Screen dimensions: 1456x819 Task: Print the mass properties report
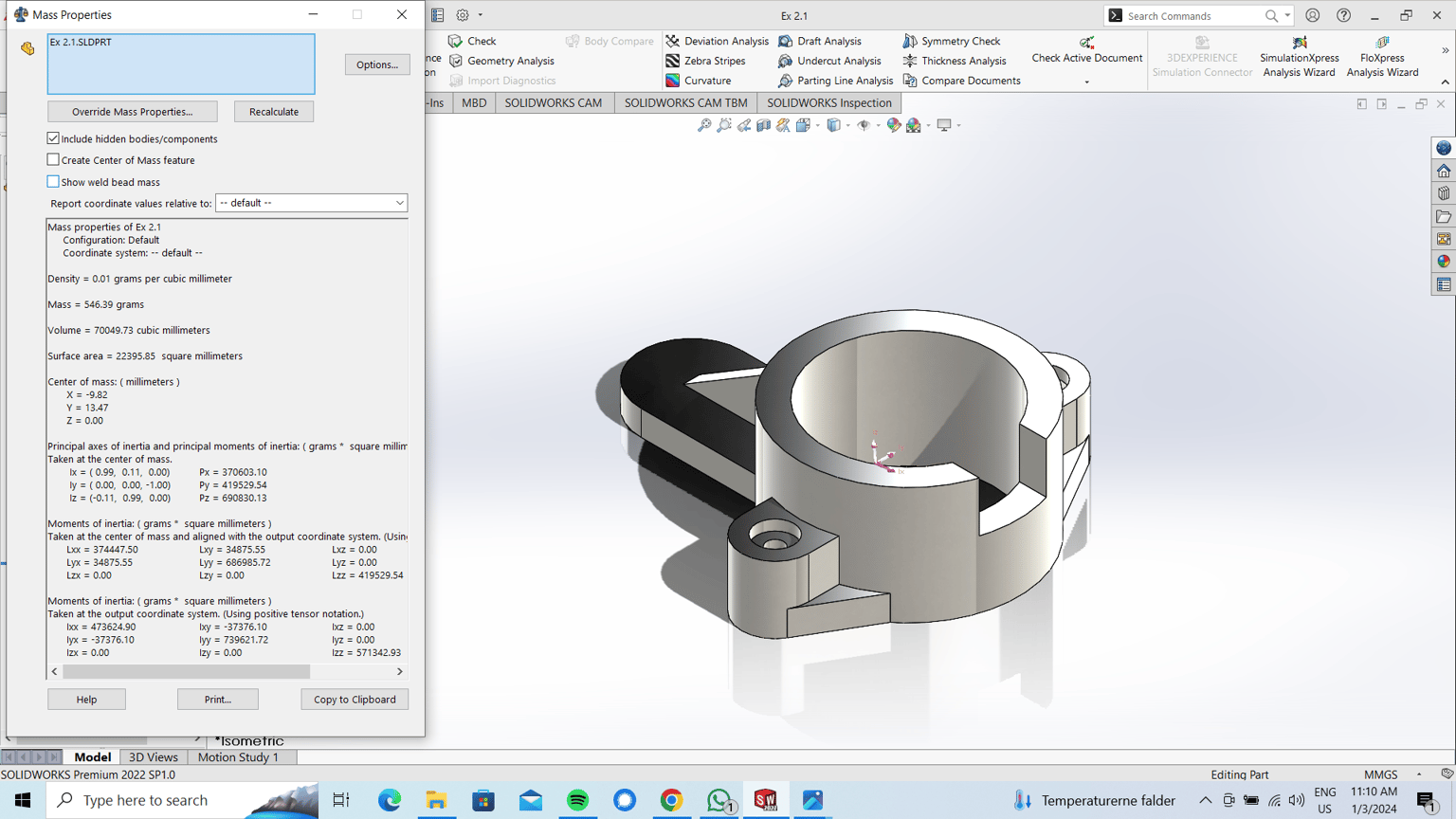[218, 700]
